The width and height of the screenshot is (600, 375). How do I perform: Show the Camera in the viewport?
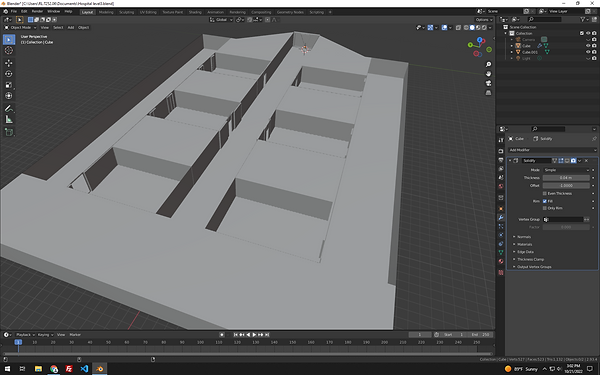click(588, 39)
